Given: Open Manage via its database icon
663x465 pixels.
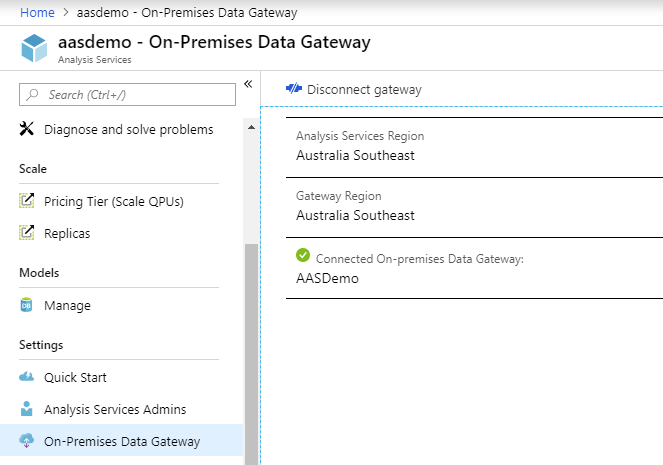Looking at the screenshot, I should [27, 305].
